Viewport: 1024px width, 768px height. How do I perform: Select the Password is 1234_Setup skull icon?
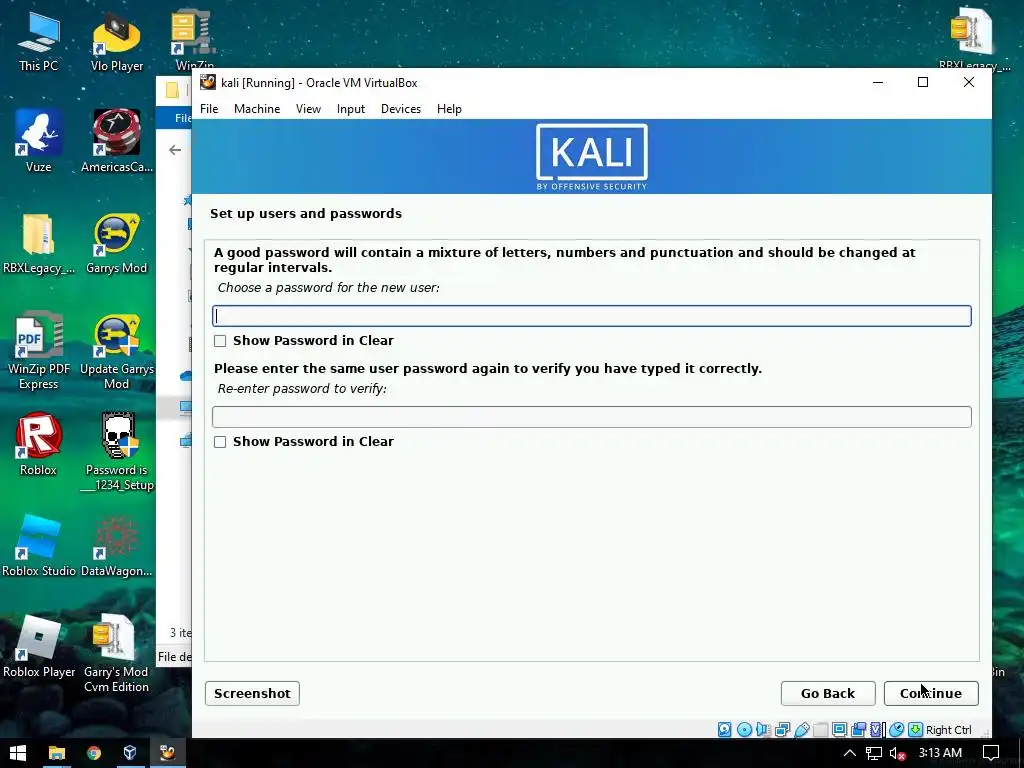pyautogui.click(x=118, y=451)
